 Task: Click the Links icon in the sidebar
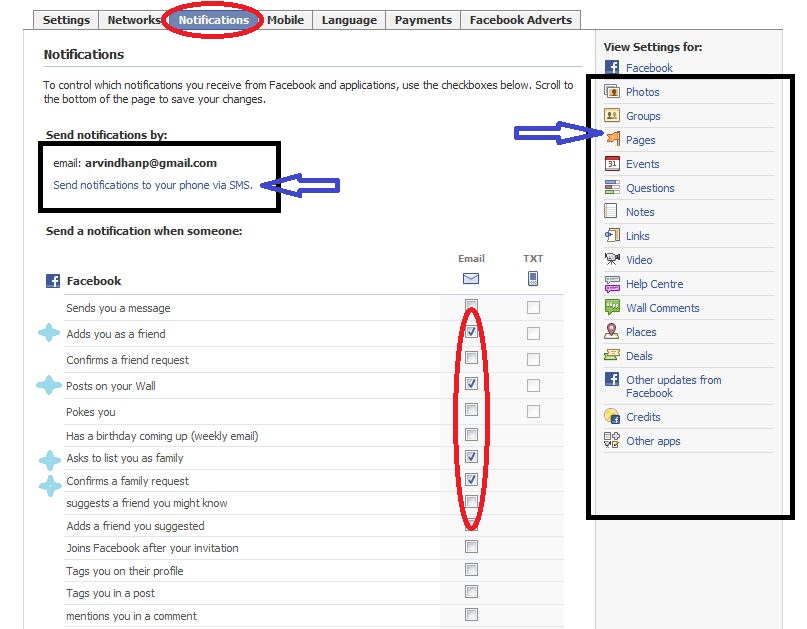[x=612, y=235]
